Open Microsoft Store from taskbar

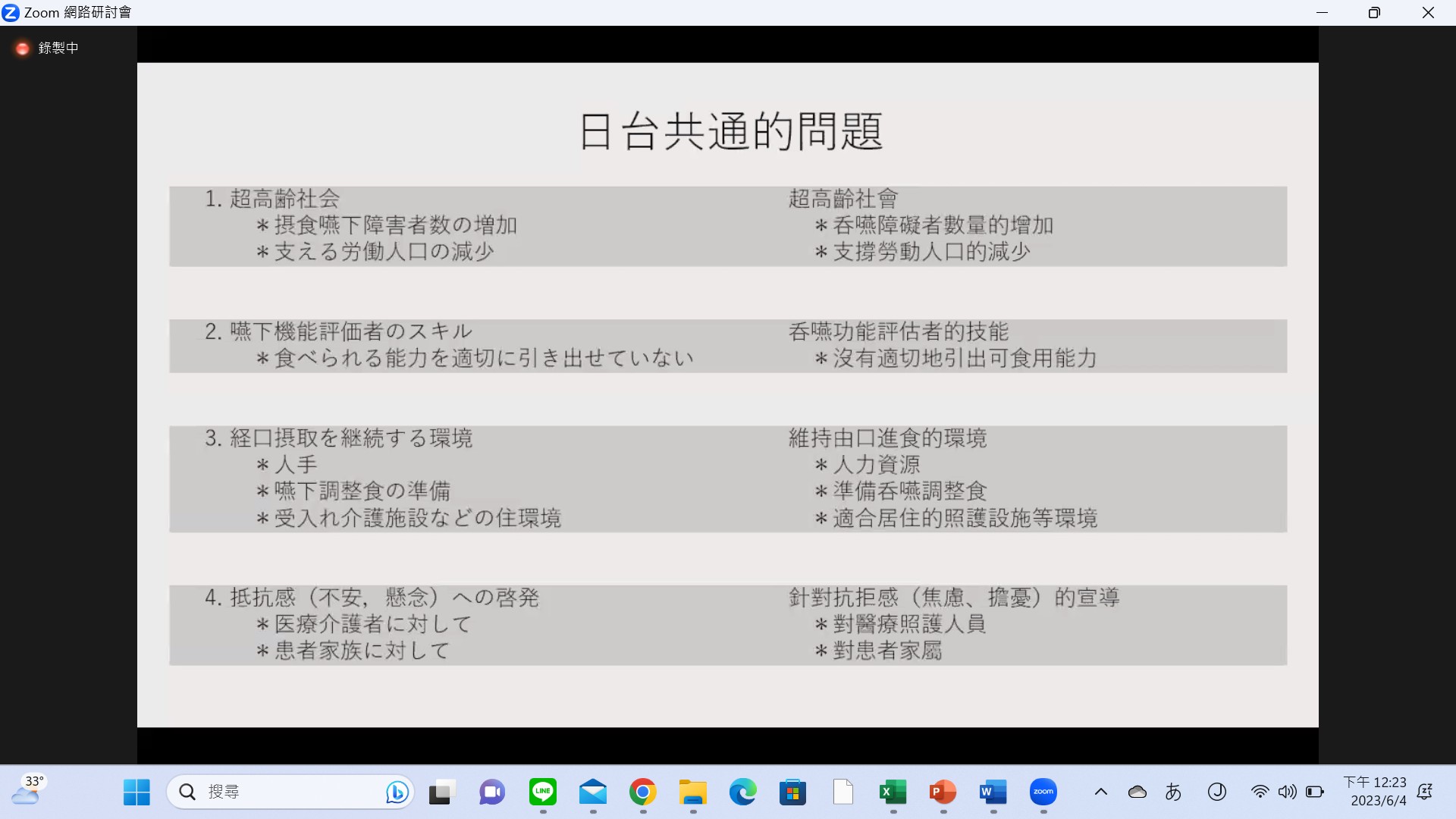792,792
